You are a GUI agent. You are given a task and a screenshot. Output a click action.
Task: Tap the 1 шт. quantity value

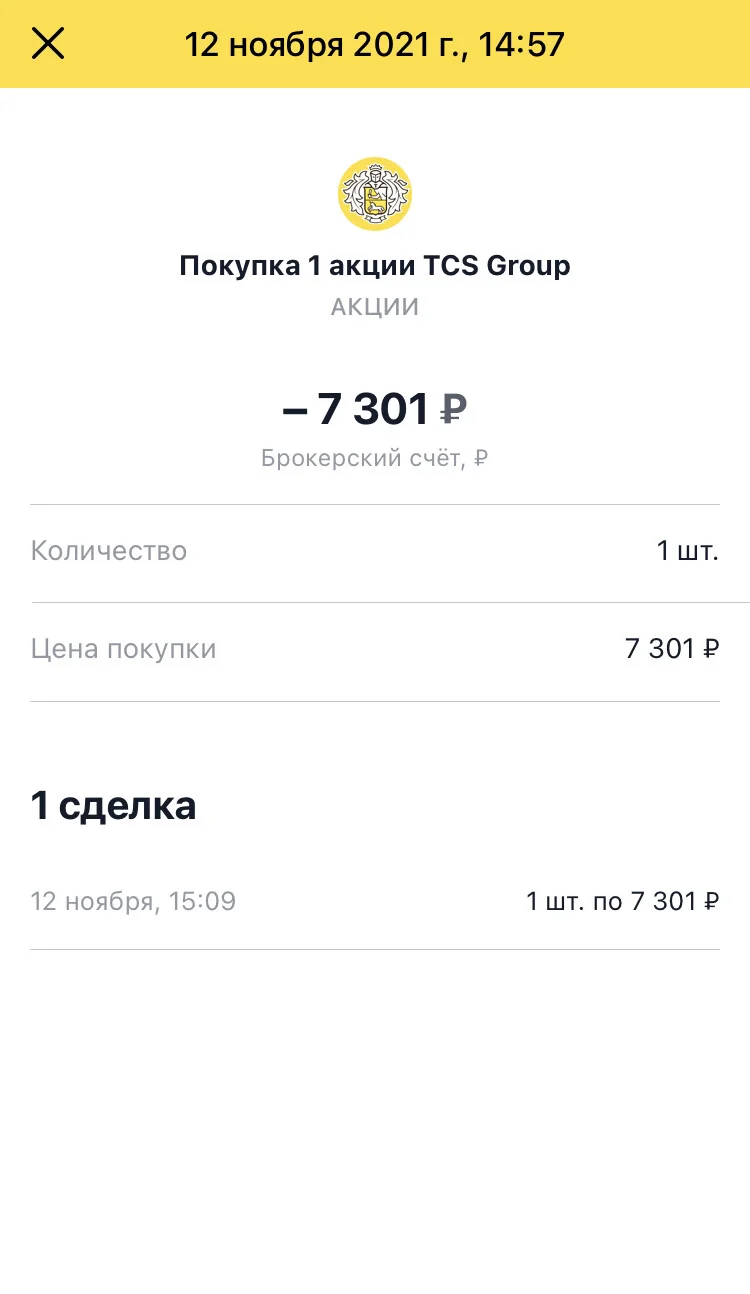click(x=688, y=551)
